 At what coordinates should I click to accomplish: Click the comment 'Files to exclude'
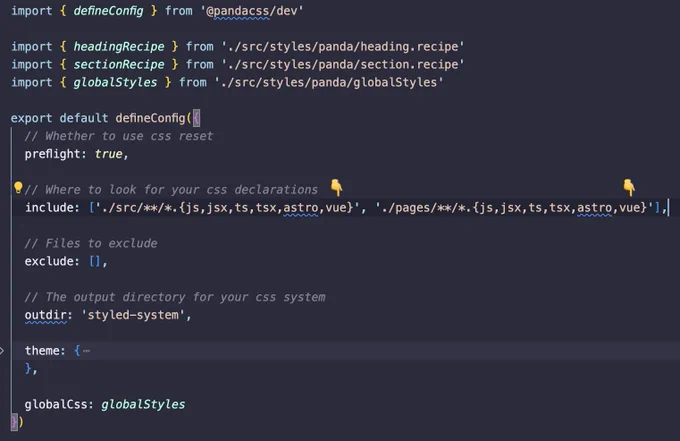(x=91, y=243)
